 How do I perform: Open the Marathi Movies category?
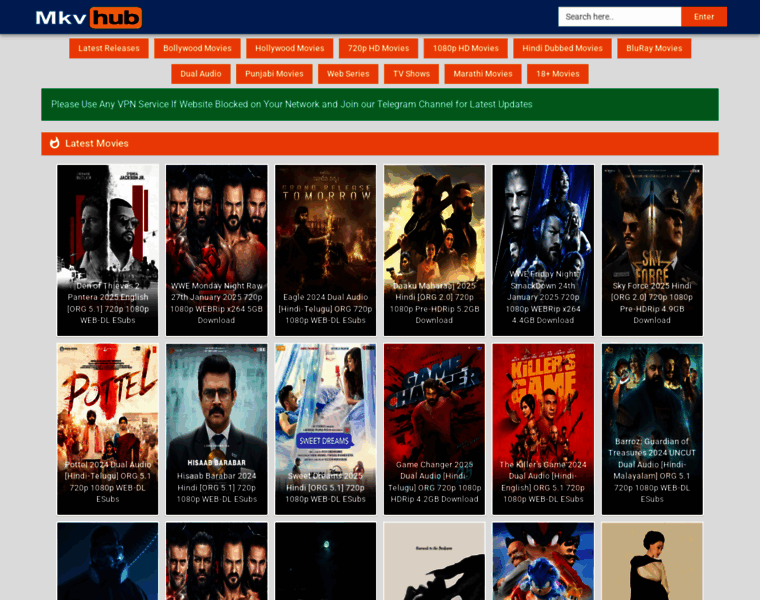[483, 74]
